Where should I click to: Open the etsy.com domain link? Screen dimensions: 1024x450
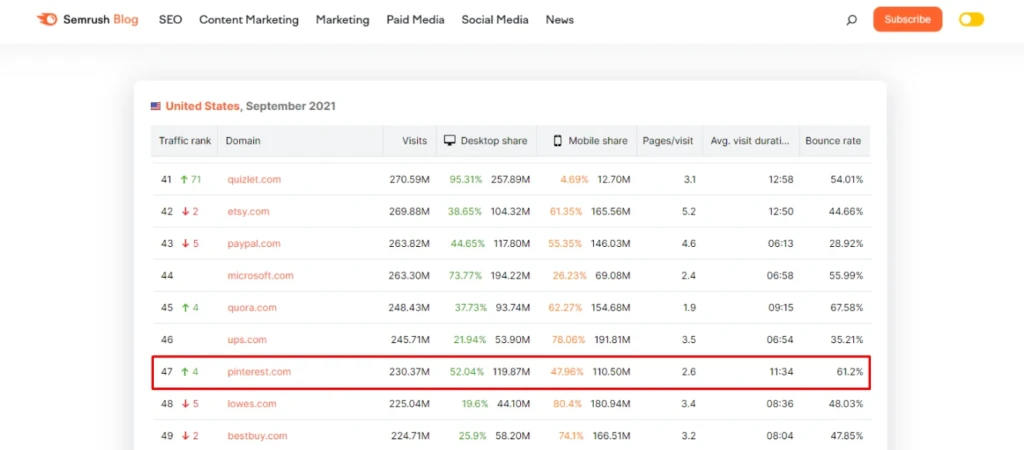pos(248,212)
